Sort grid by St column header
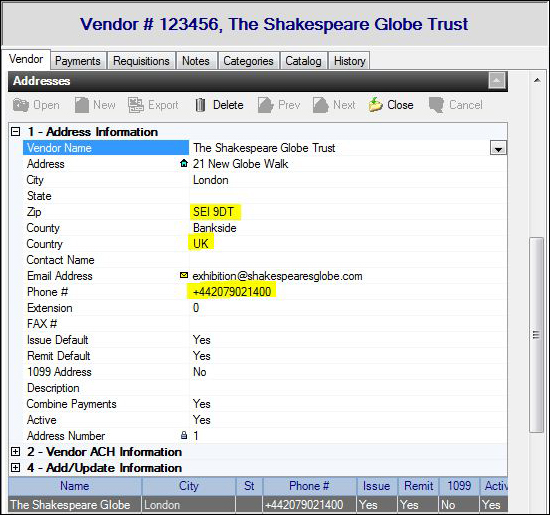Viewport: 550px width, 515px height. [x=249, y=486]
